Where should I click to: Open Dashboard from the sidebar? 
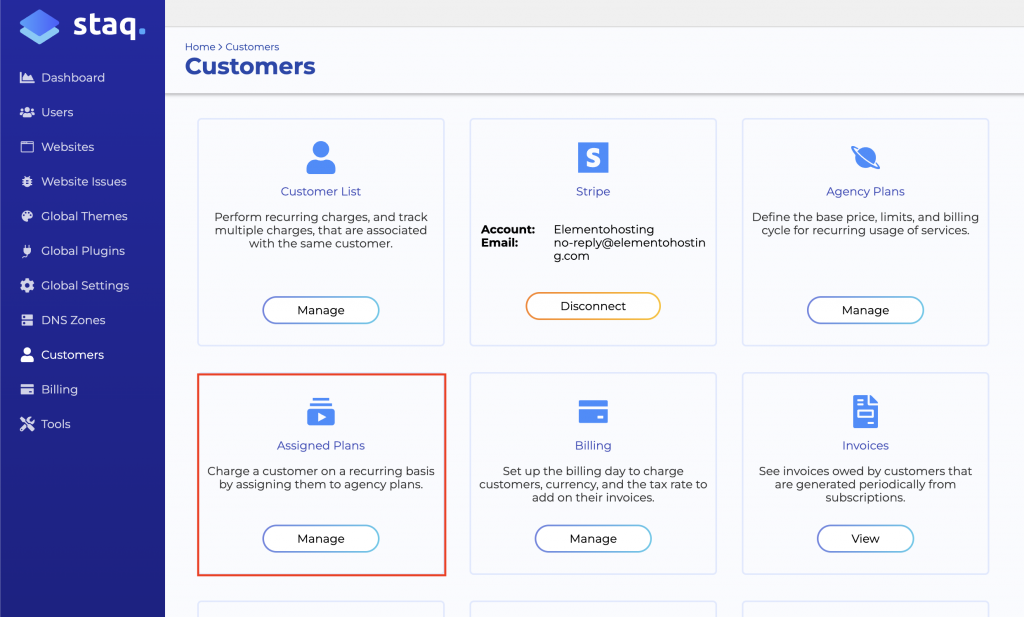72,78
